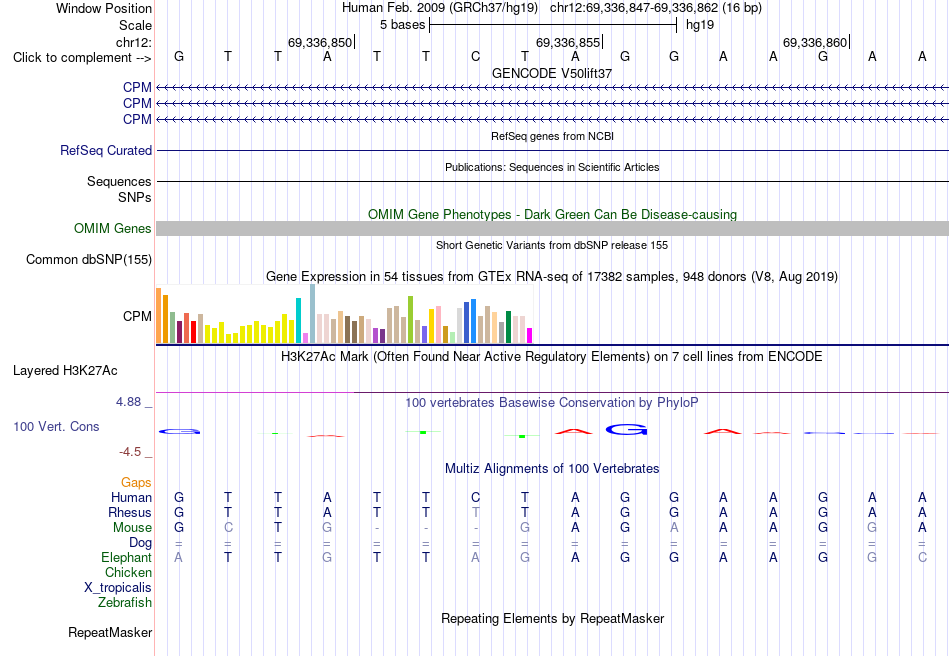Click the '5 bases' scale bar label

(x=402, y=25)
